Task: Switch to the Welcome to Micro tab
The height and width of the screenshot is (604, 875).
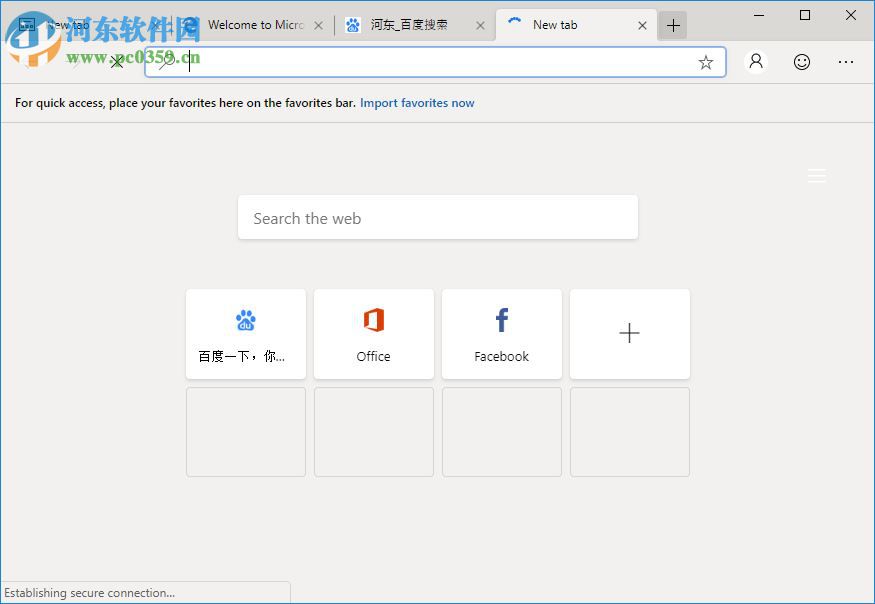Action: click(258, 25)
